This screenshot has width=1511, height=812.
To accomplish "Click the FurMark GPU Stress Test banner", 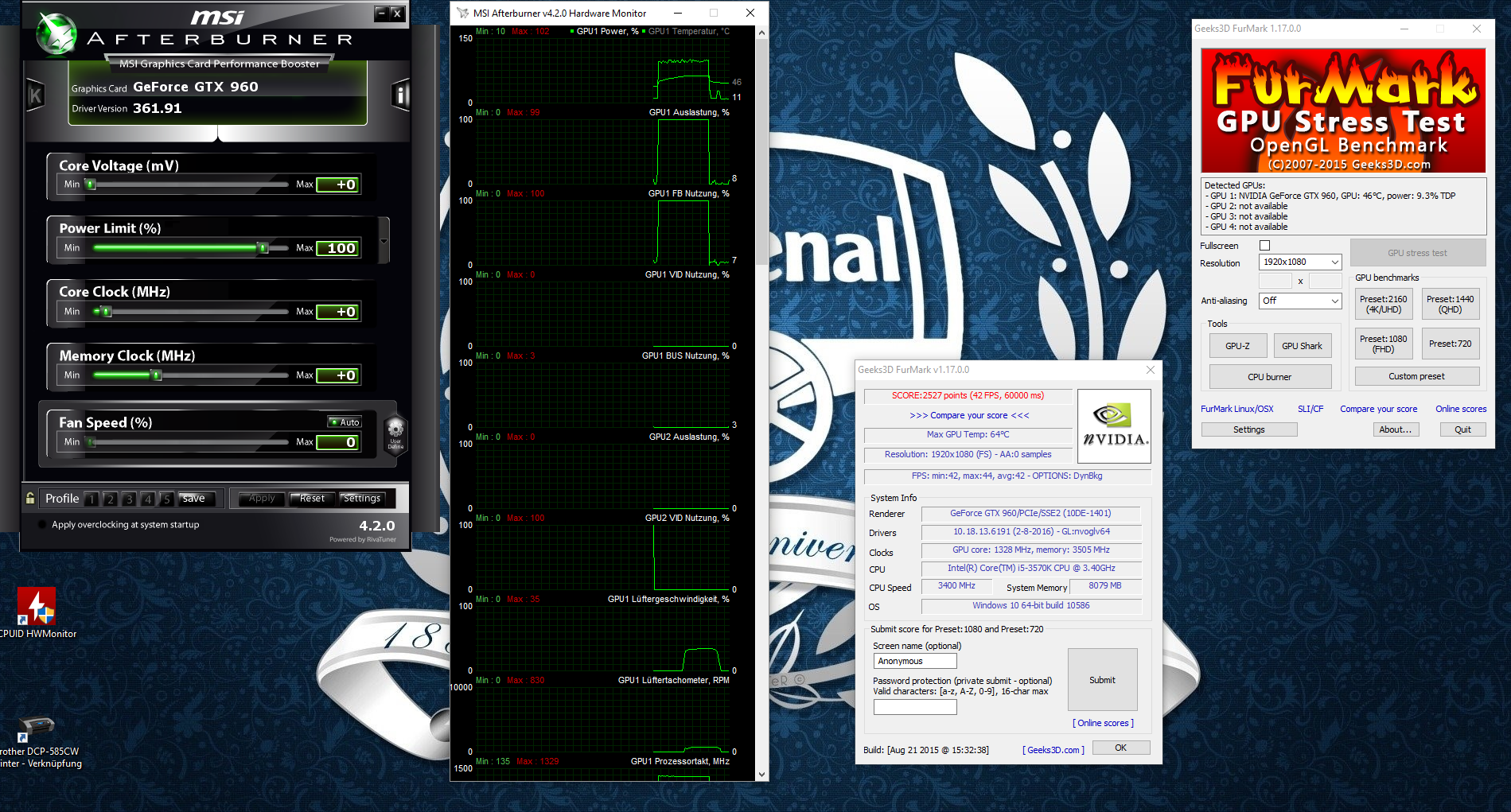I will click(x=1343, y=111).
